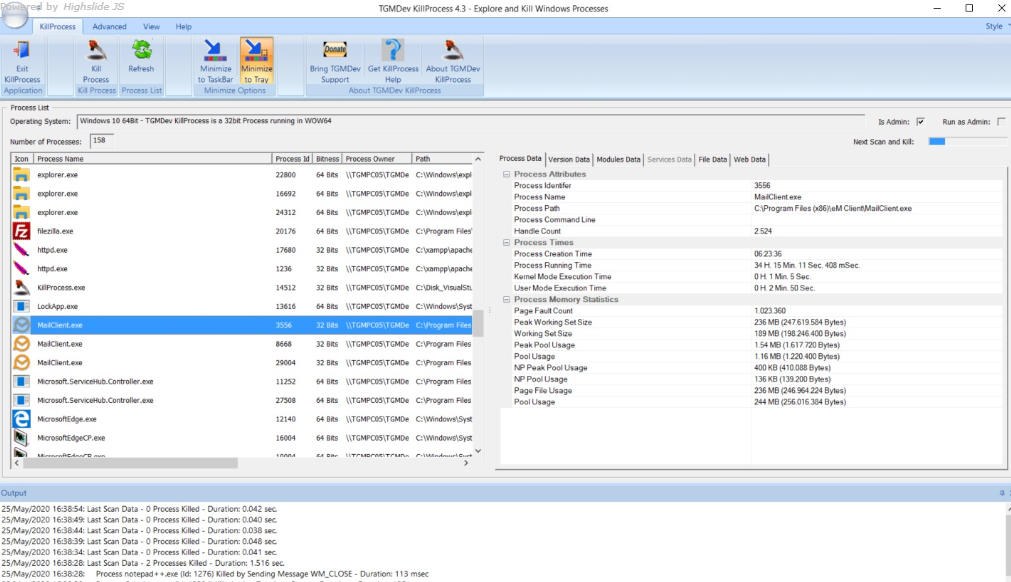
Task: Click the MicrosoftEdgeCP.exe icon with Id 16004
Action: (21, 438)
